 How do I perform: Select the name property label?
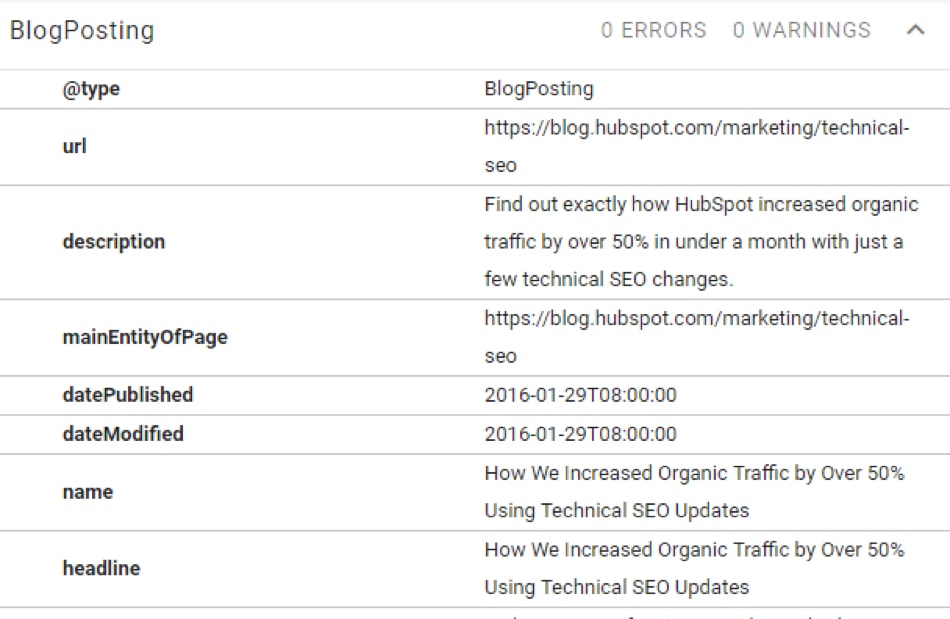tap(88, 492)
